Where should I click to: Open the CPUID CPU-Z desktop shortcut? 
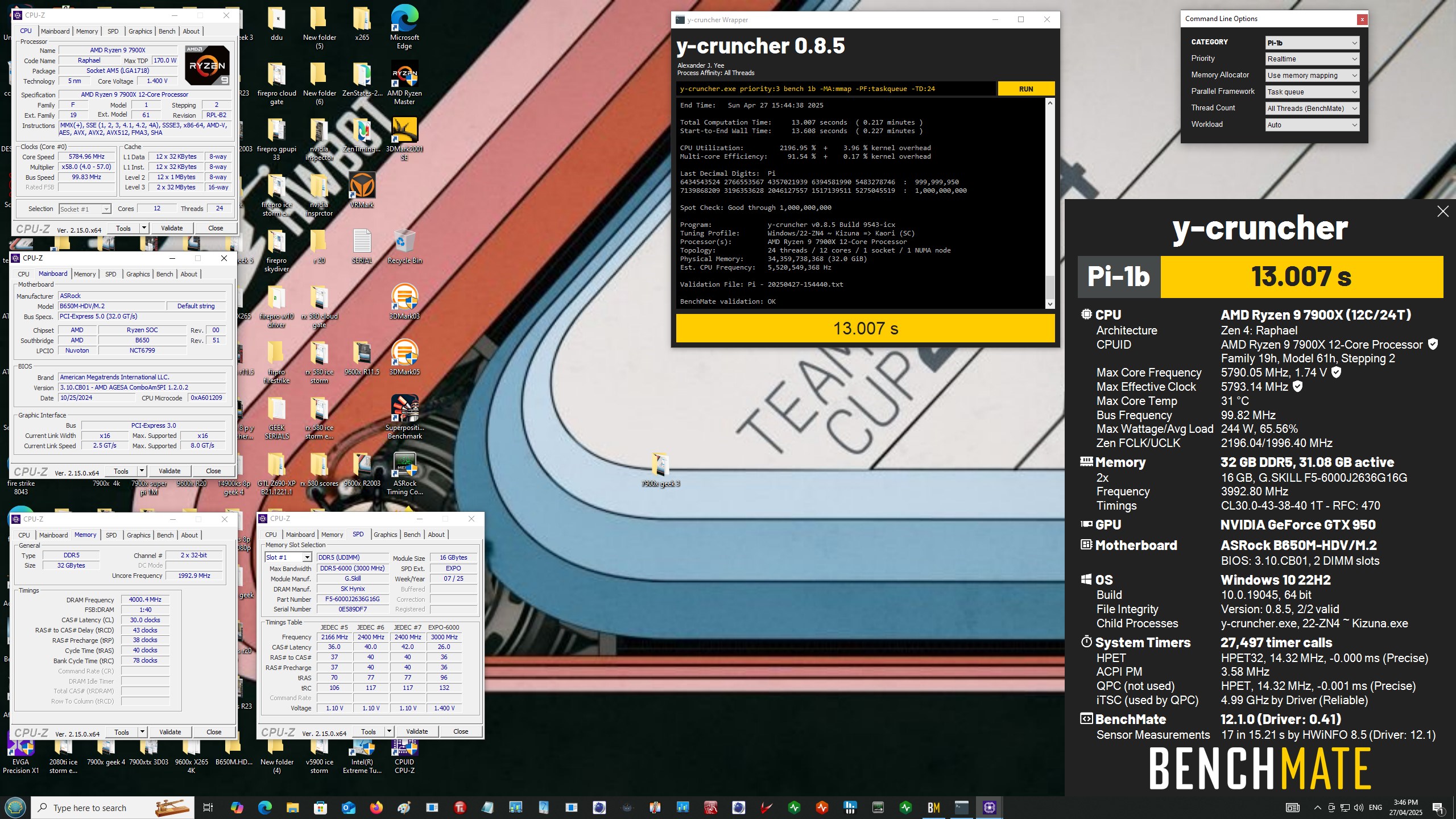point(404,755)
